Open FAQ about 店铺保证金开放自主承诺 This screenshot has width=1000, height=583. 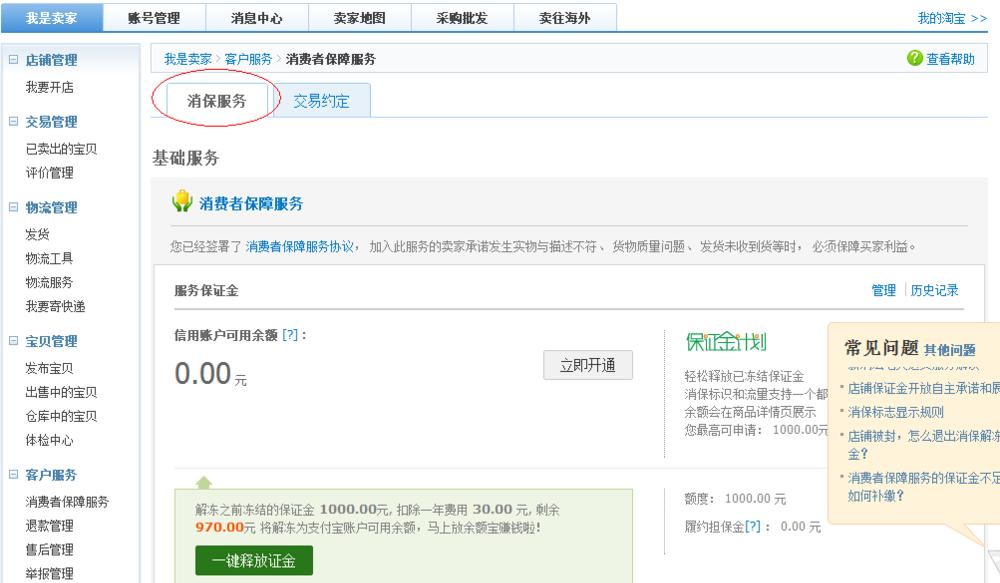click(x=923, y=388)
